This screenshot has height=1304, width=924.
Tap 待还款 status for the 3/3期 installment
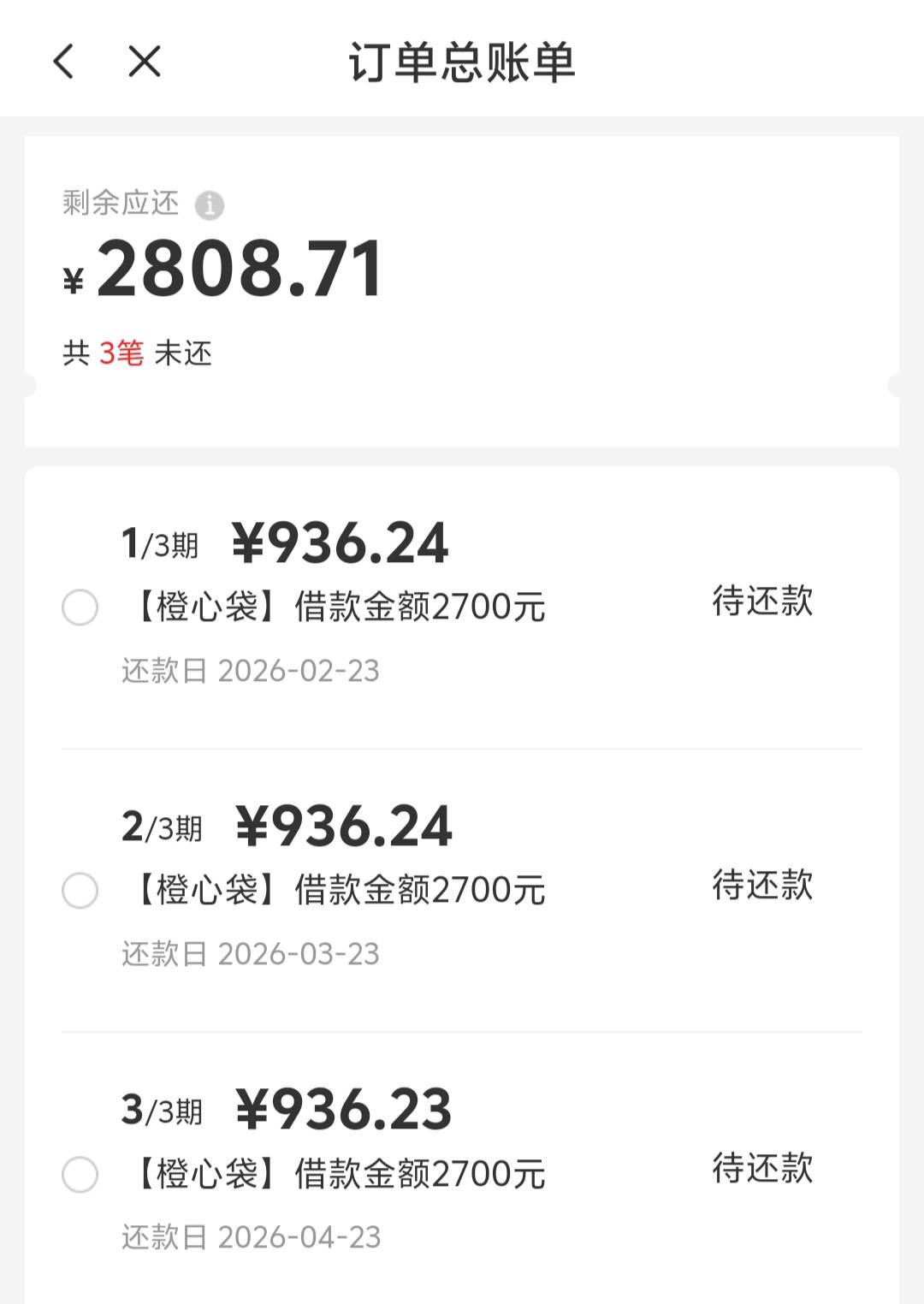click(761, 1168)
